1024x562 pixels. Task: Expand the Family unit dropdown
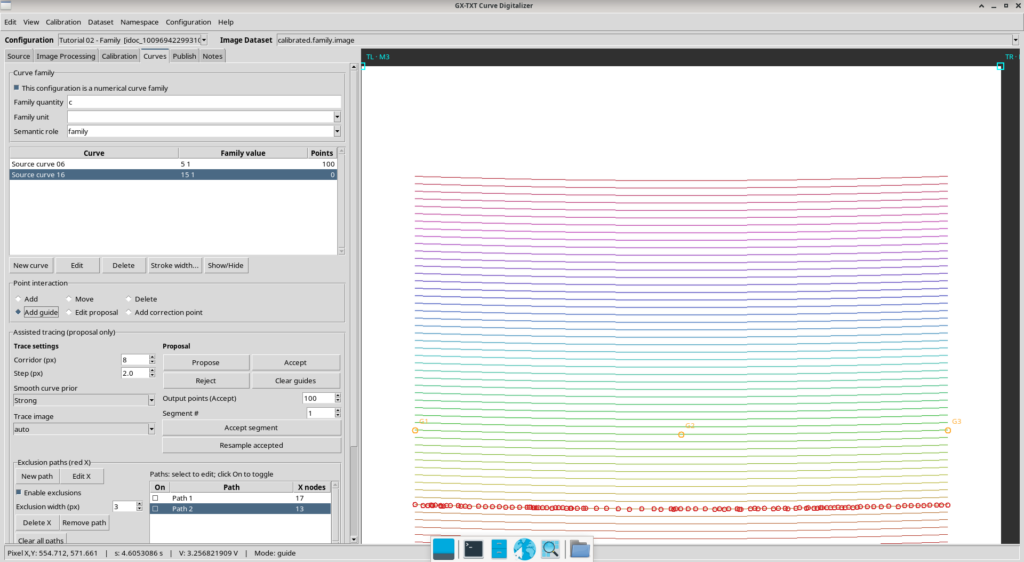click(x=337, y=117)
